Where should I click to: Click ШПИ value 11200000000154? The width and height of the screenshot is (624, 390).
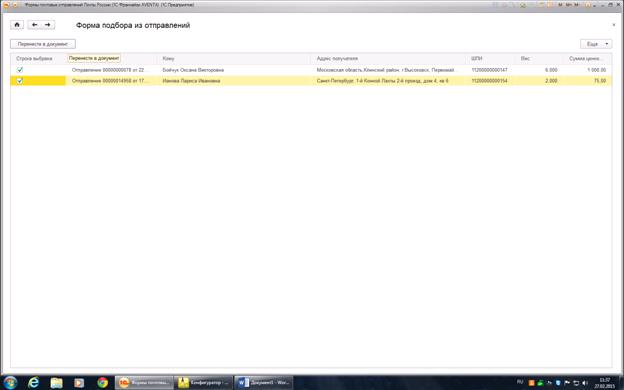click(489, 81)
